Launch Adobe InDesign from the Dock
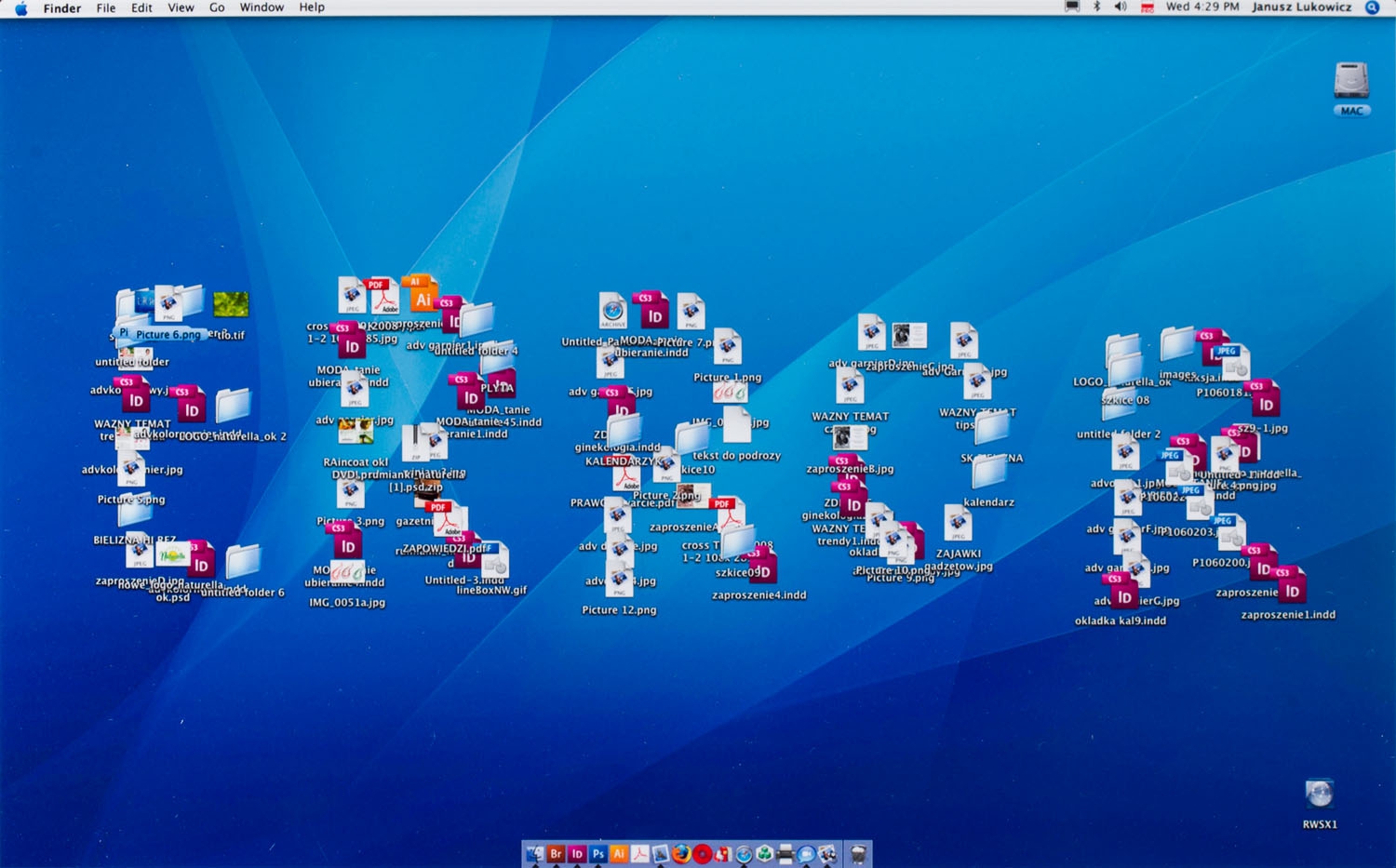This screenshot has height=868, width=1396. 577,853
